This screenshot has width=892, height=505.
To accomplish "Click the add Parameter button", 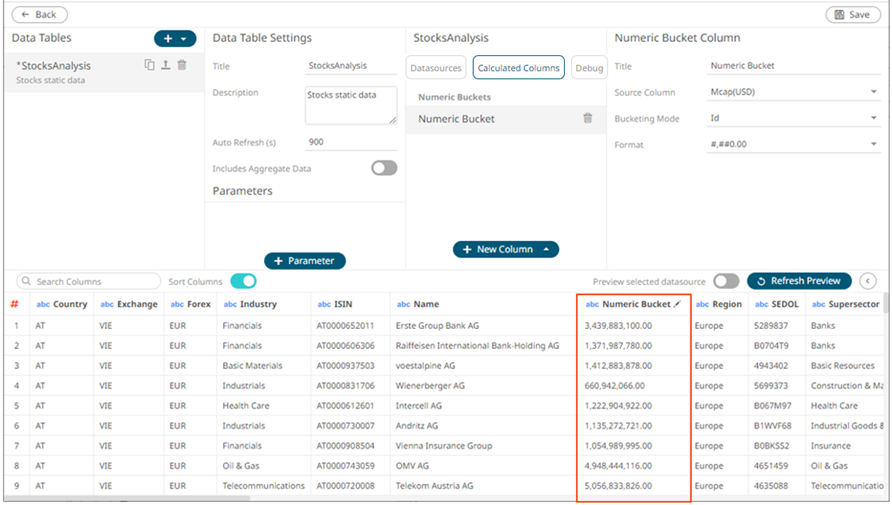I will [x=305, y=260].
